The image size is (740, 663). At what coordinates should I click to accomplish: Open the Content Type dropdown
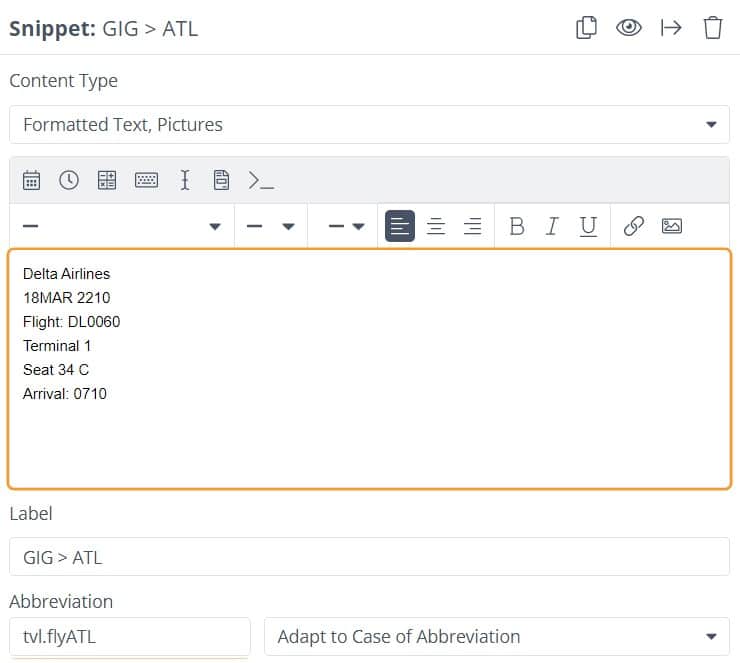click(370, 125)
